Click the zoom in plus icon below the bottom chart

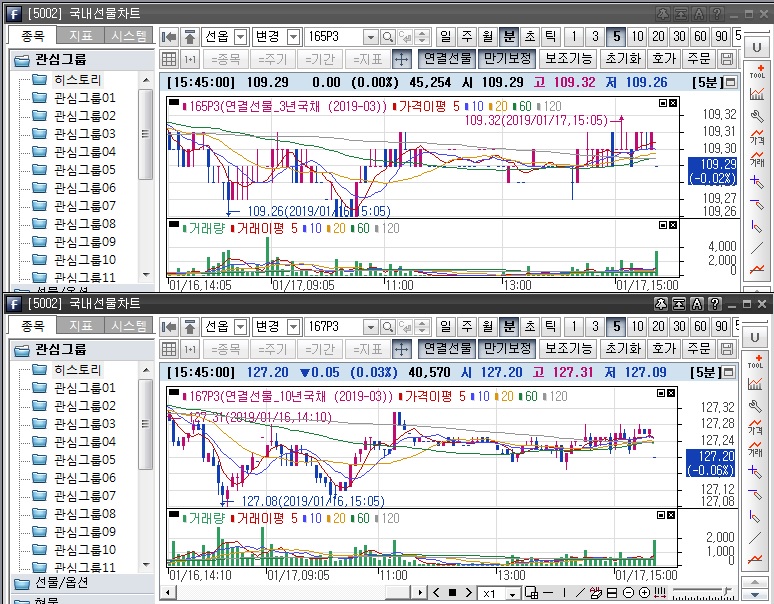coord(646,593)
